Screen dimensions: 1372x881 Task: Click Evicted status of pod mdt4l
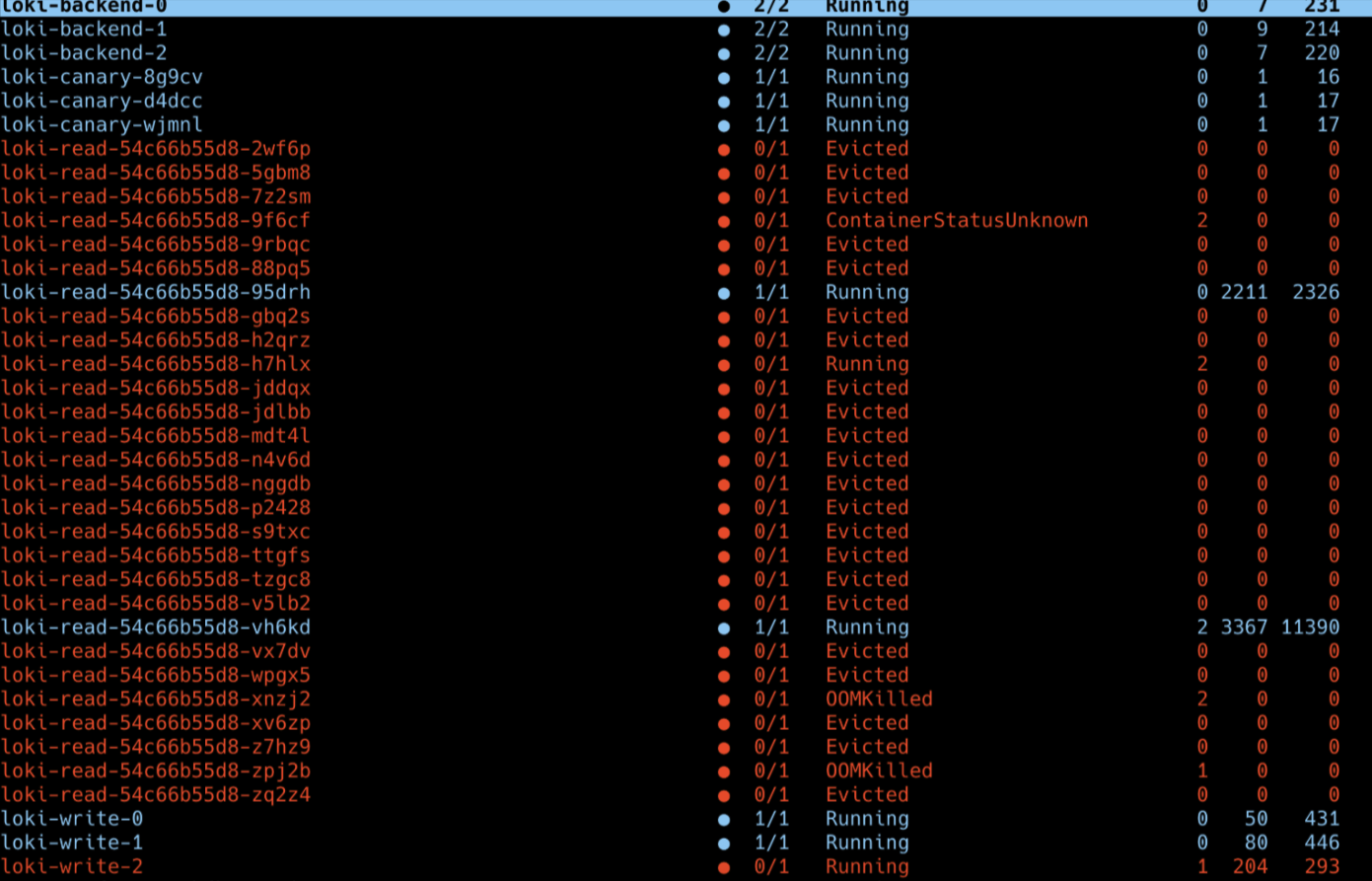click(x=867, y=436)
